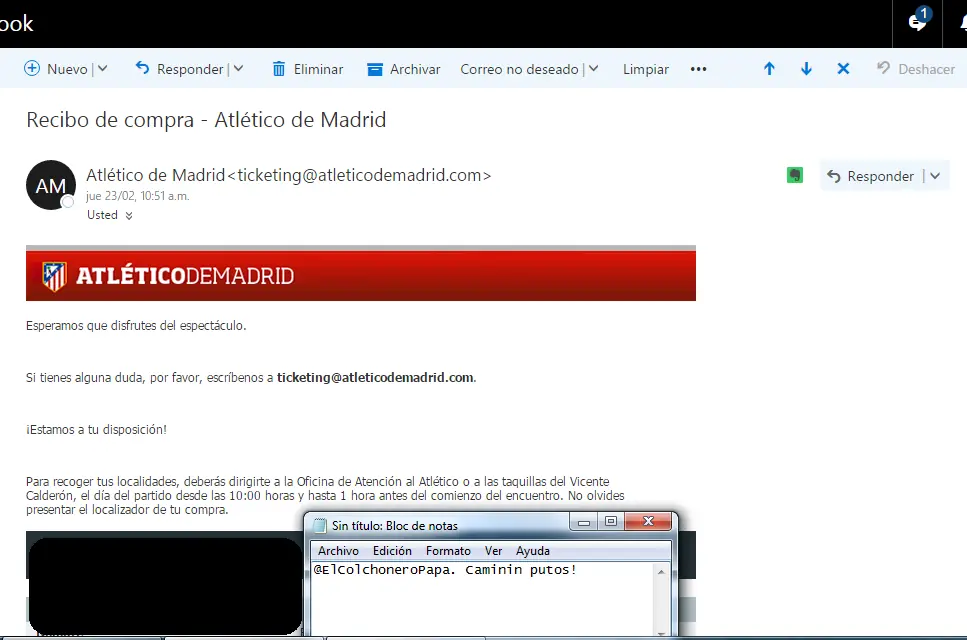The height and width of the screenshot is (640, 967).
Task: Minimize the Bloc de notas window
Action: tap(583, 522)
